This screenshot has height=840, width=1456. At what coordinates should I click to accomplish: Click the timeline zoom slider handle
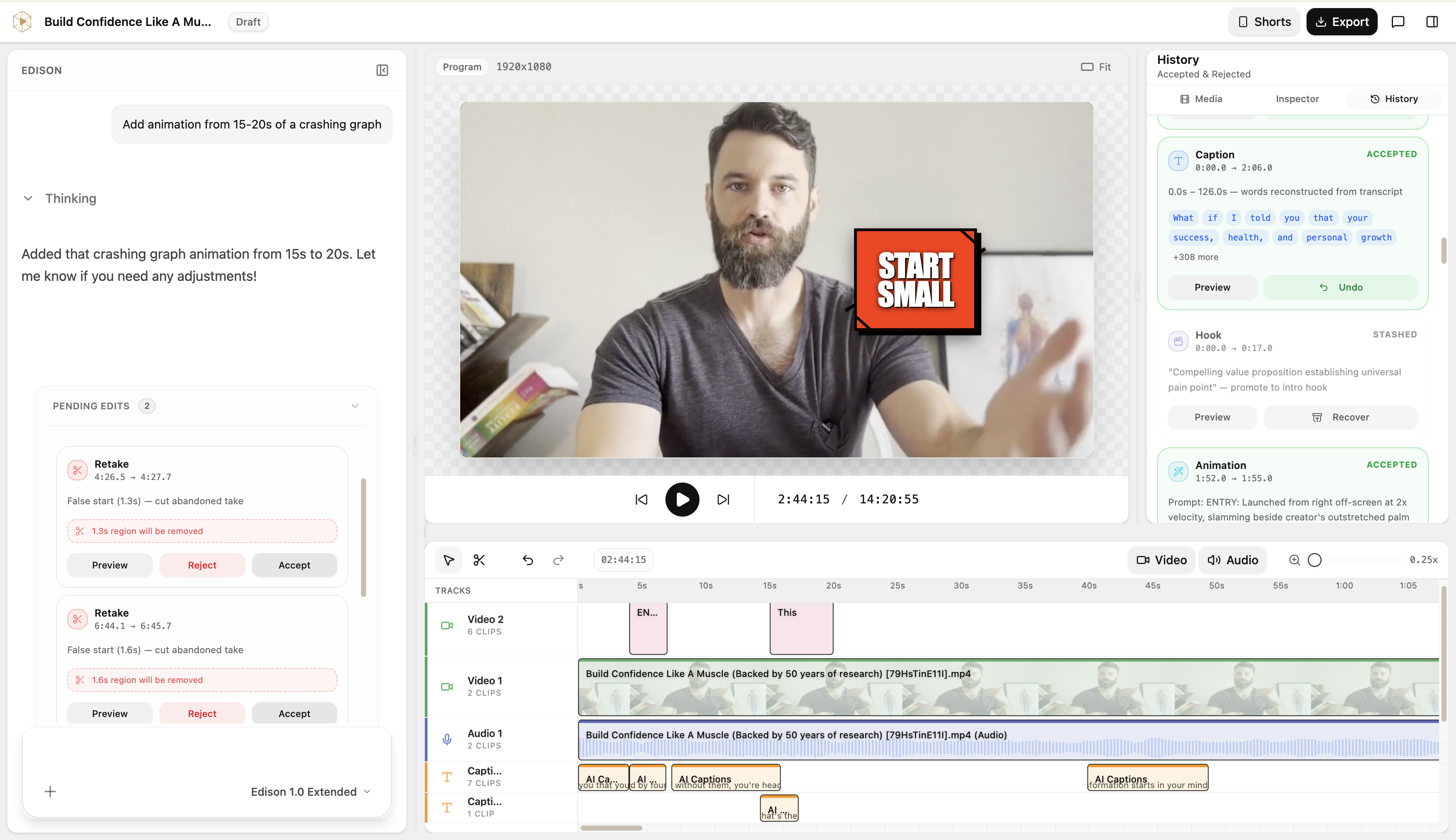pos(1315,560)
